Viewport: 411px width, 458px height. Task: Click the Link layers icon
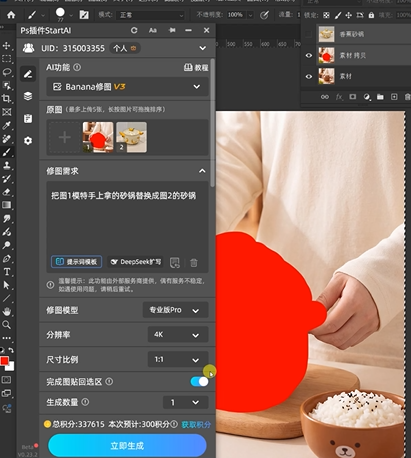point(325,97)
